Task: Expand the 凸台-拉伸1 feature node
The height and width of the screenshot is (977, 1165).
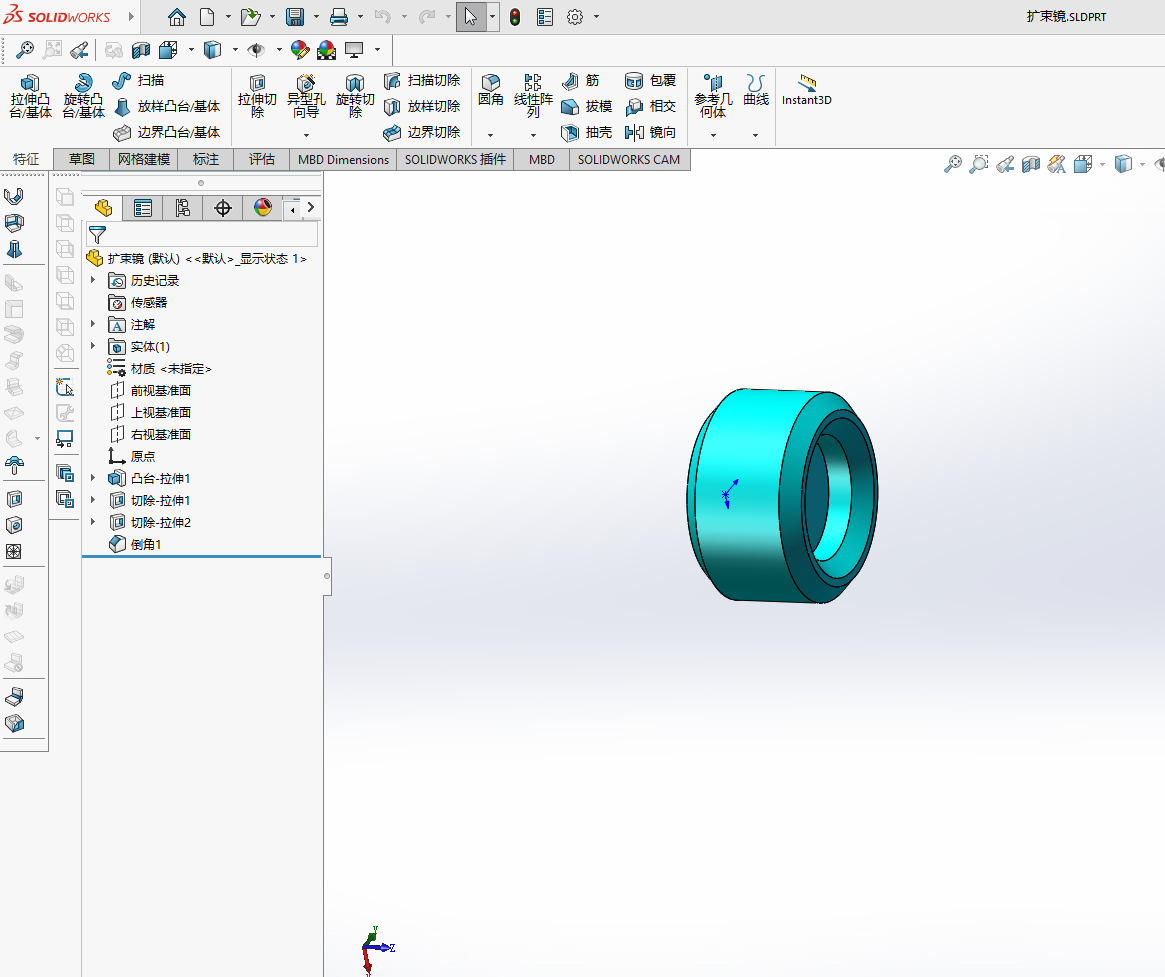Action: click(x=93, y=478)
